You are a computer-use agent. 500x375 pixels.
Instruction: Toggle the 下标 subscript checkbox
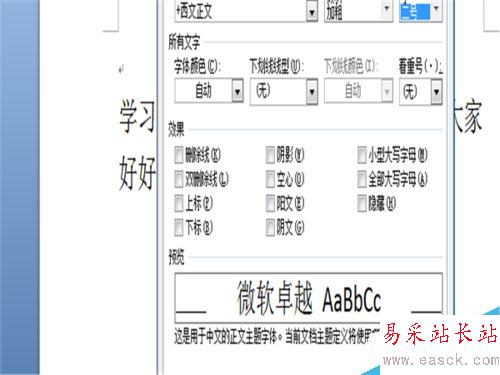click(x=179, y=228)
